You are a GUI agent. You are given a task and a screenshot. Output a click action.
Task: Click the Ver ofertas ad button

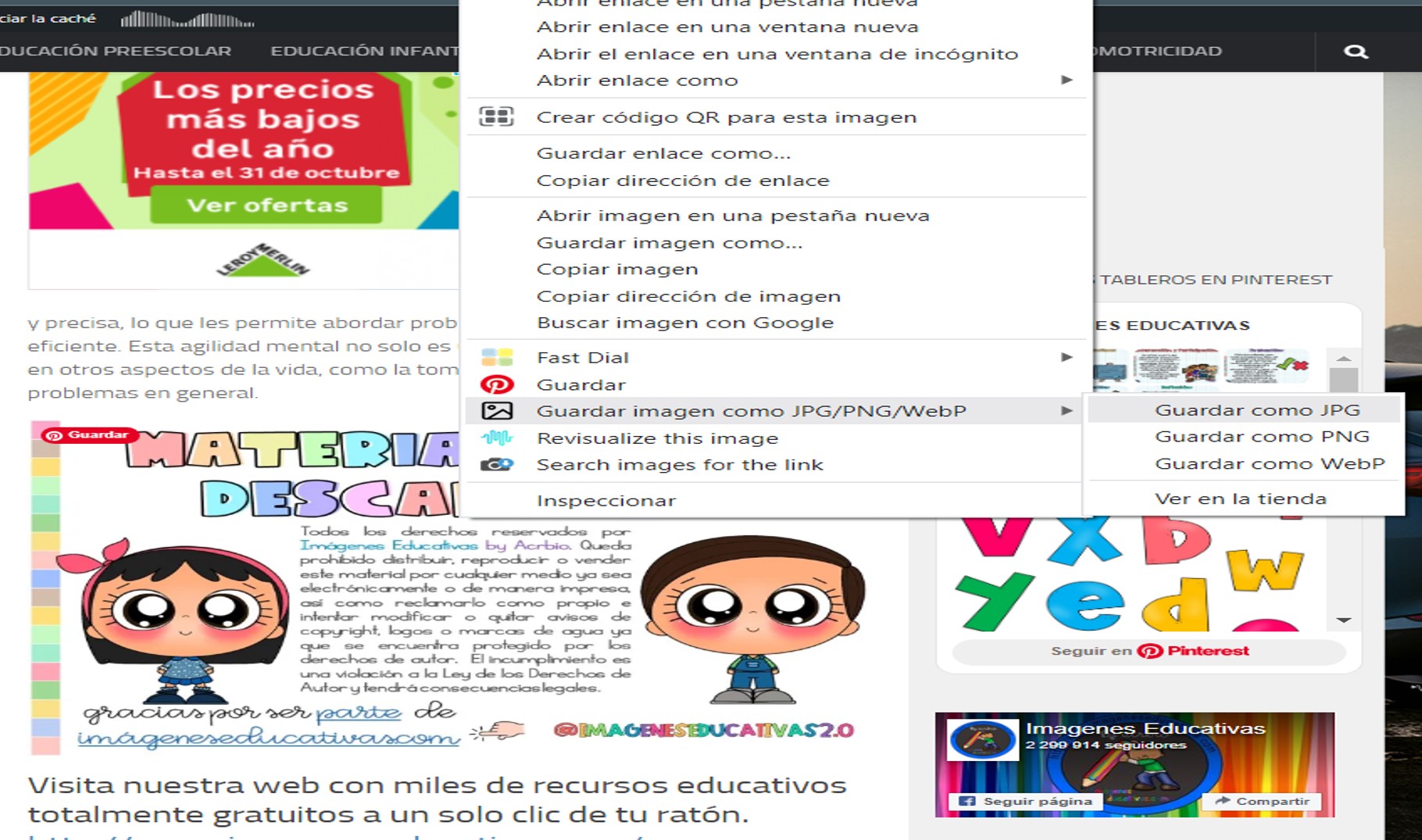point(266,206)
